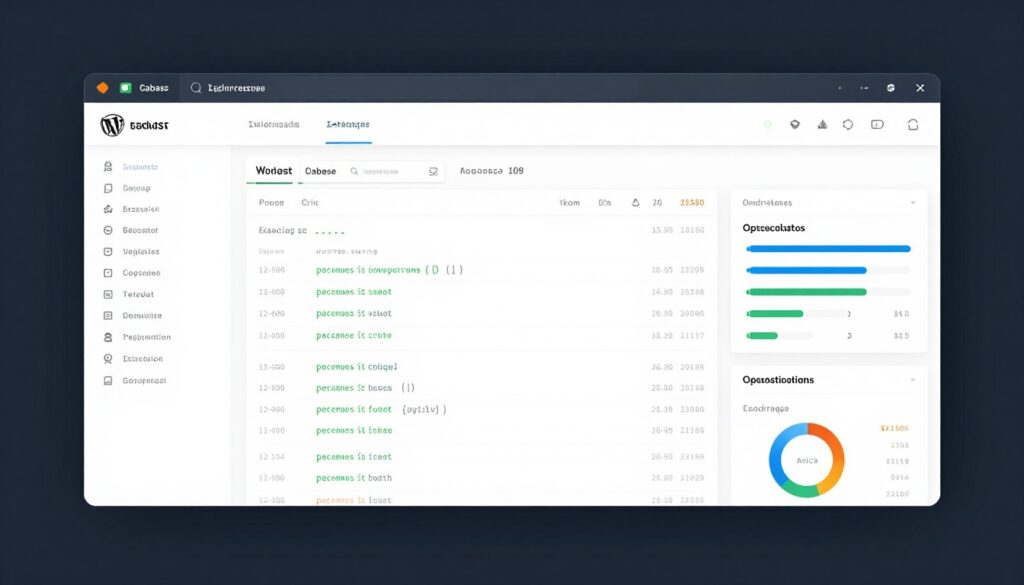Image resolution: width=1024 pixels, height=585 pixels.
Task: Click the rounded card icon in header toolbar
Action: click(x=877, y=124)
